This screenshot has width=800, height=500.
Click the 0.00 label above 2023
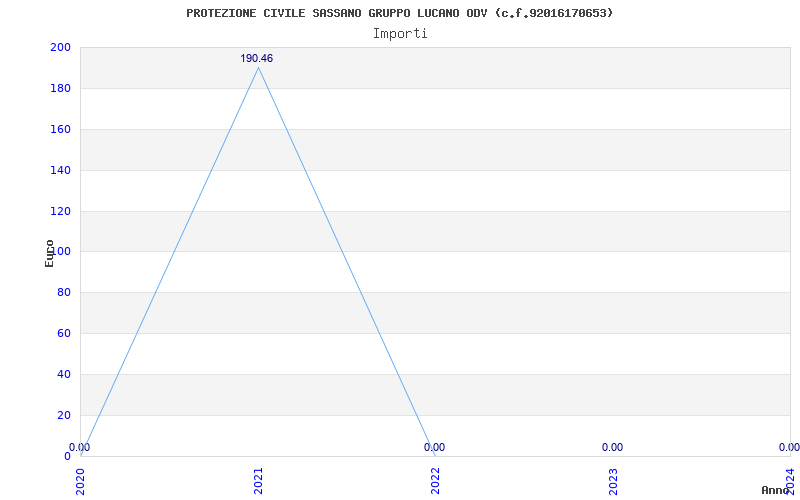click(612, 447)
